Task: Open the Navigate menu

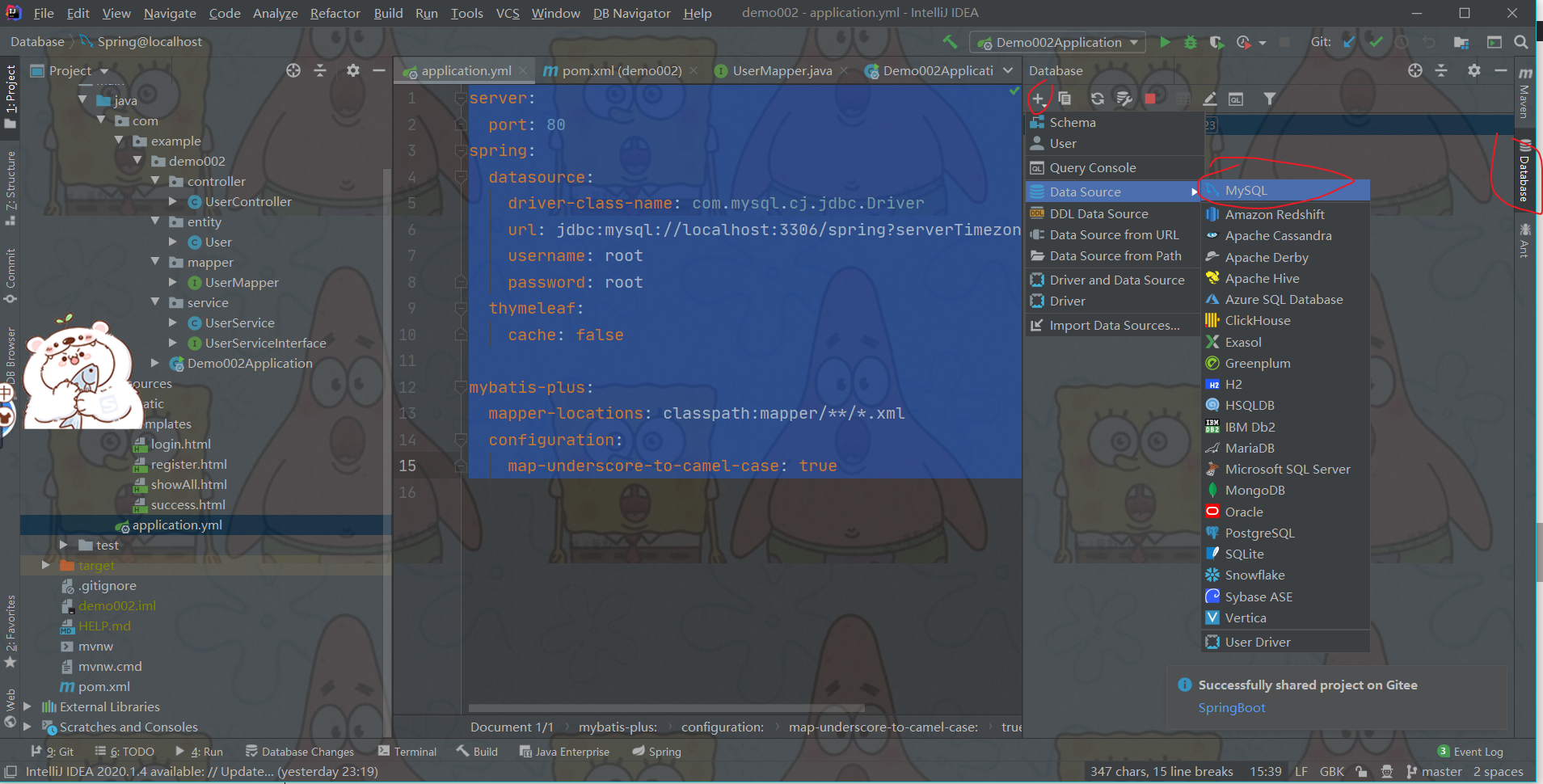Action: (170, 13)
